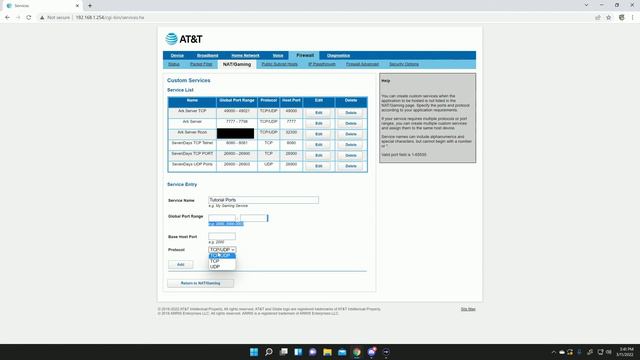Open the Device tab
The image size is (640, 360).
pos(177,56)
